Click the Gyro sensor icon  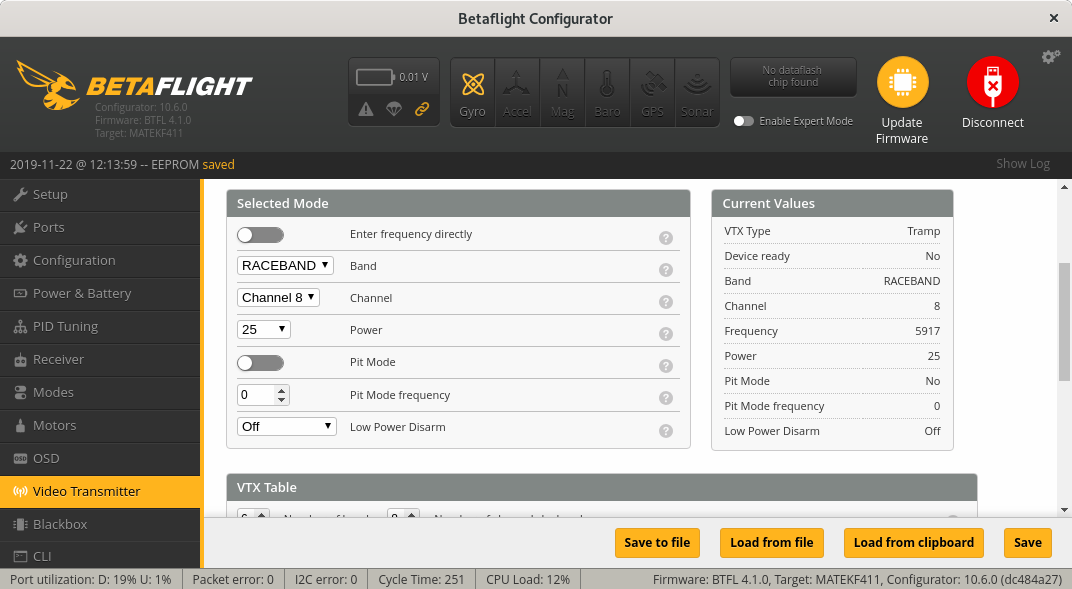point(472,92)
